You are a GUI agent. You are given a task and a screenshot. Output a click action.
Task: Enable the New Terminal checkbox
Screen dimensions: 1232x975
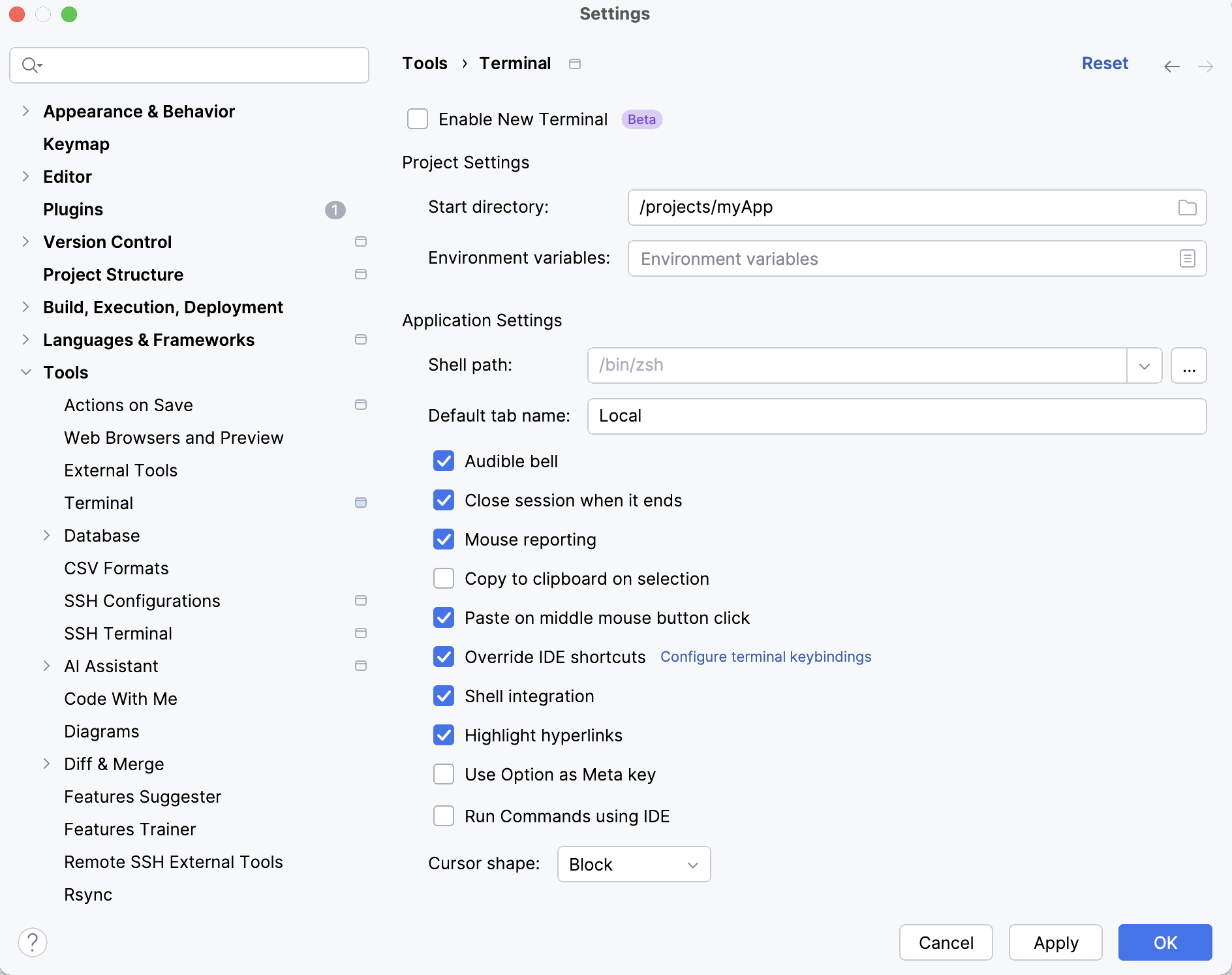pyautogui.click(x=418, y=119)
